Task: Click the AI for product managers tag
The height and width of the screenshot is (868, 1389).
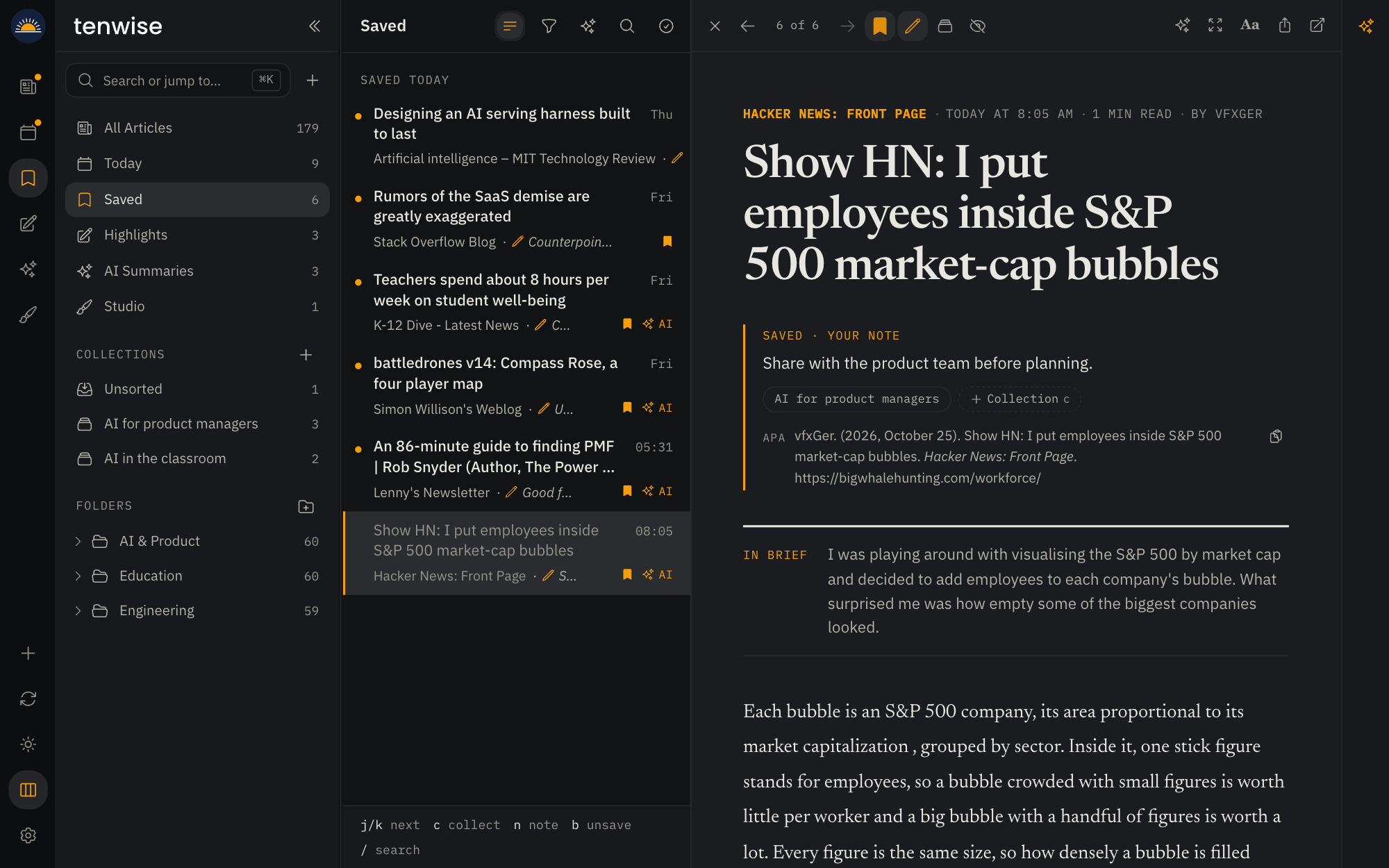Action: click(x=856, y=399)
